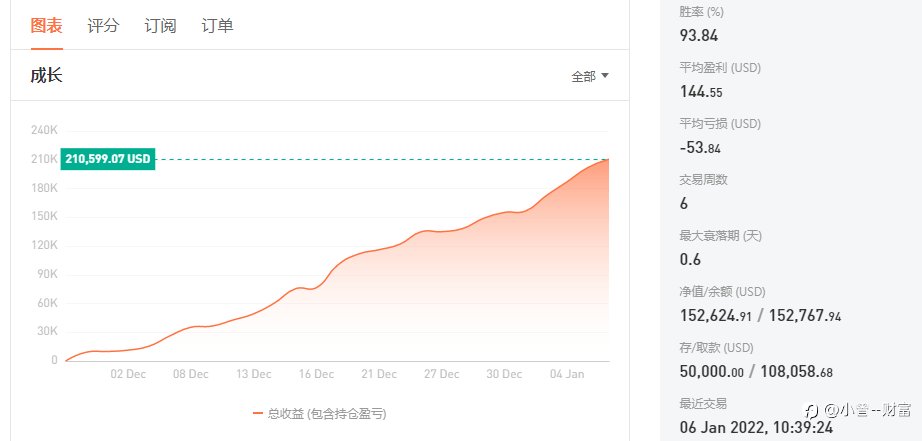Switch to the 评分 tab
The image size is (922, 441).
point(103,26)
